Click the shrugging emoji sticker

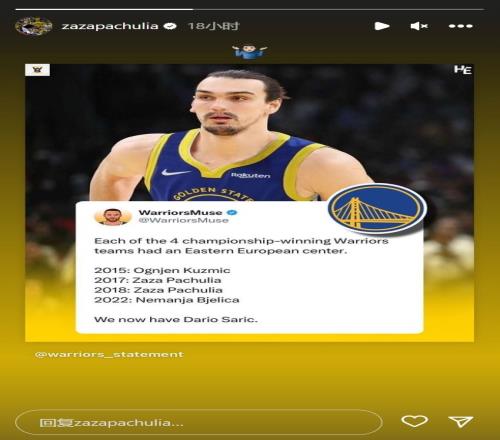click(250, 52)
